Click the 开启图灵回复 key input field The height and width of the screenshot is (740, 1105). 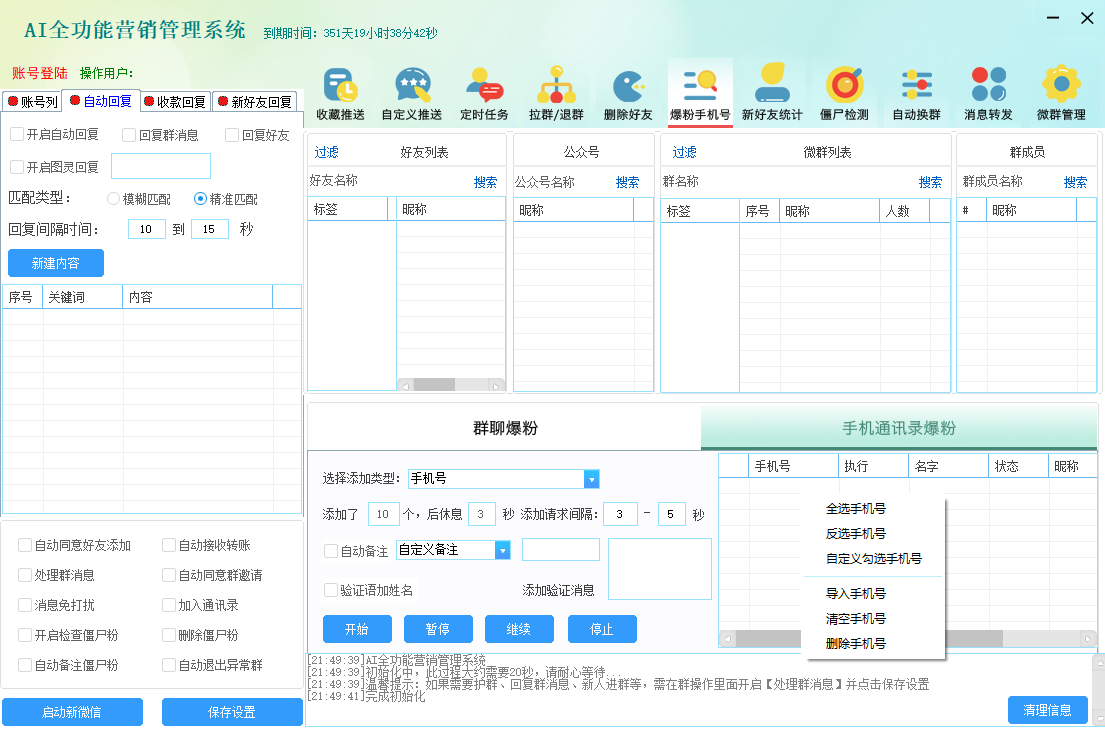[161, 166]
